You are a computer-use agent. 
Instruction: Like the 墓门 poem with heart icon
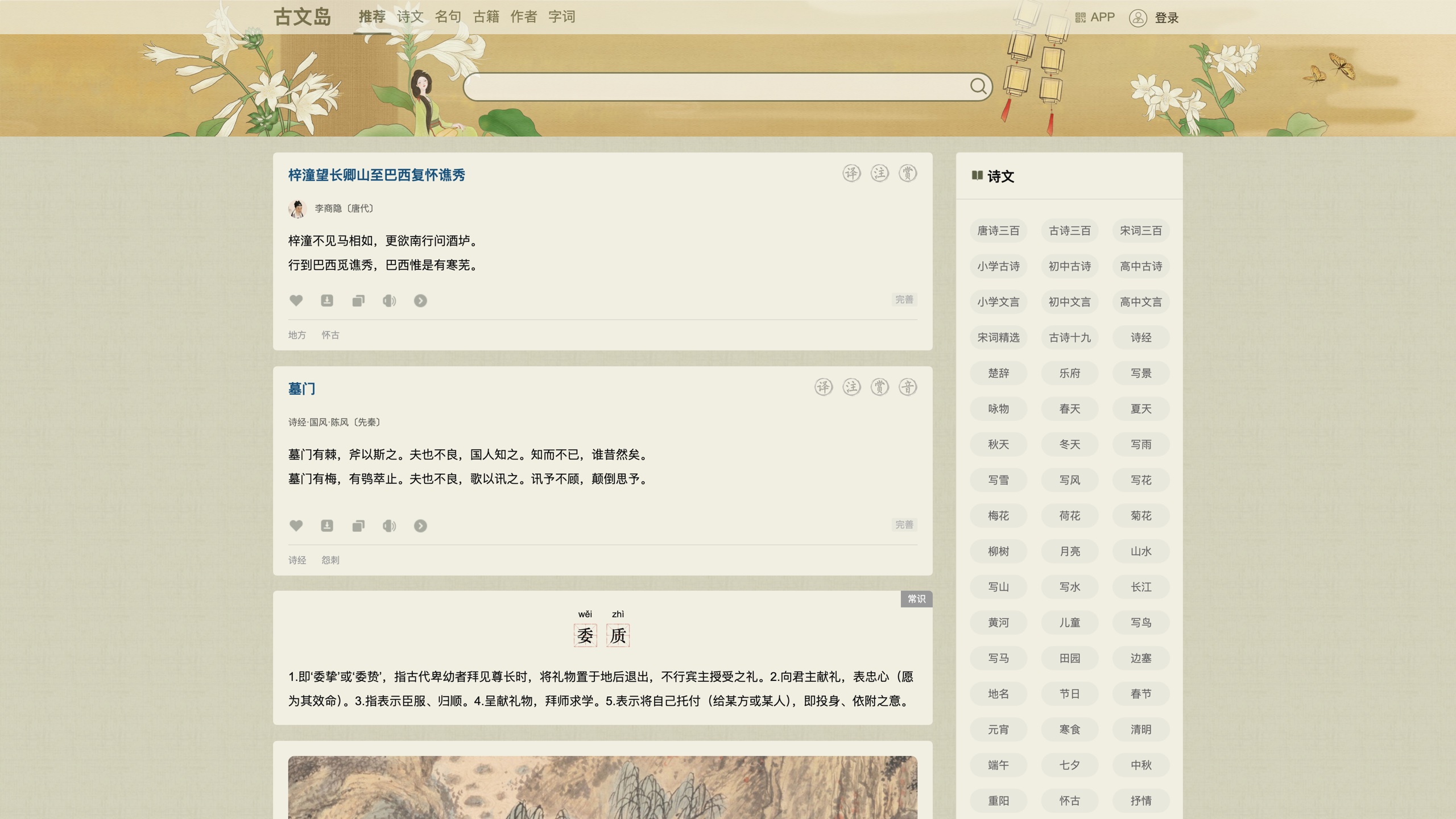[x=296, y=526]
